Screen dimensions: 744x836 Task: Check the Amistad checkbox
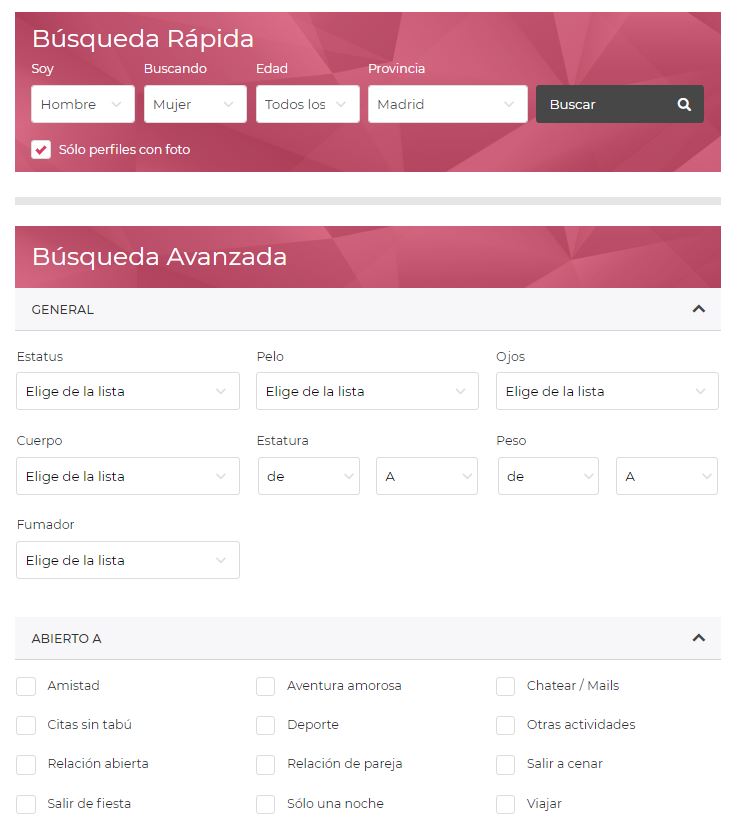pos(26,687)
